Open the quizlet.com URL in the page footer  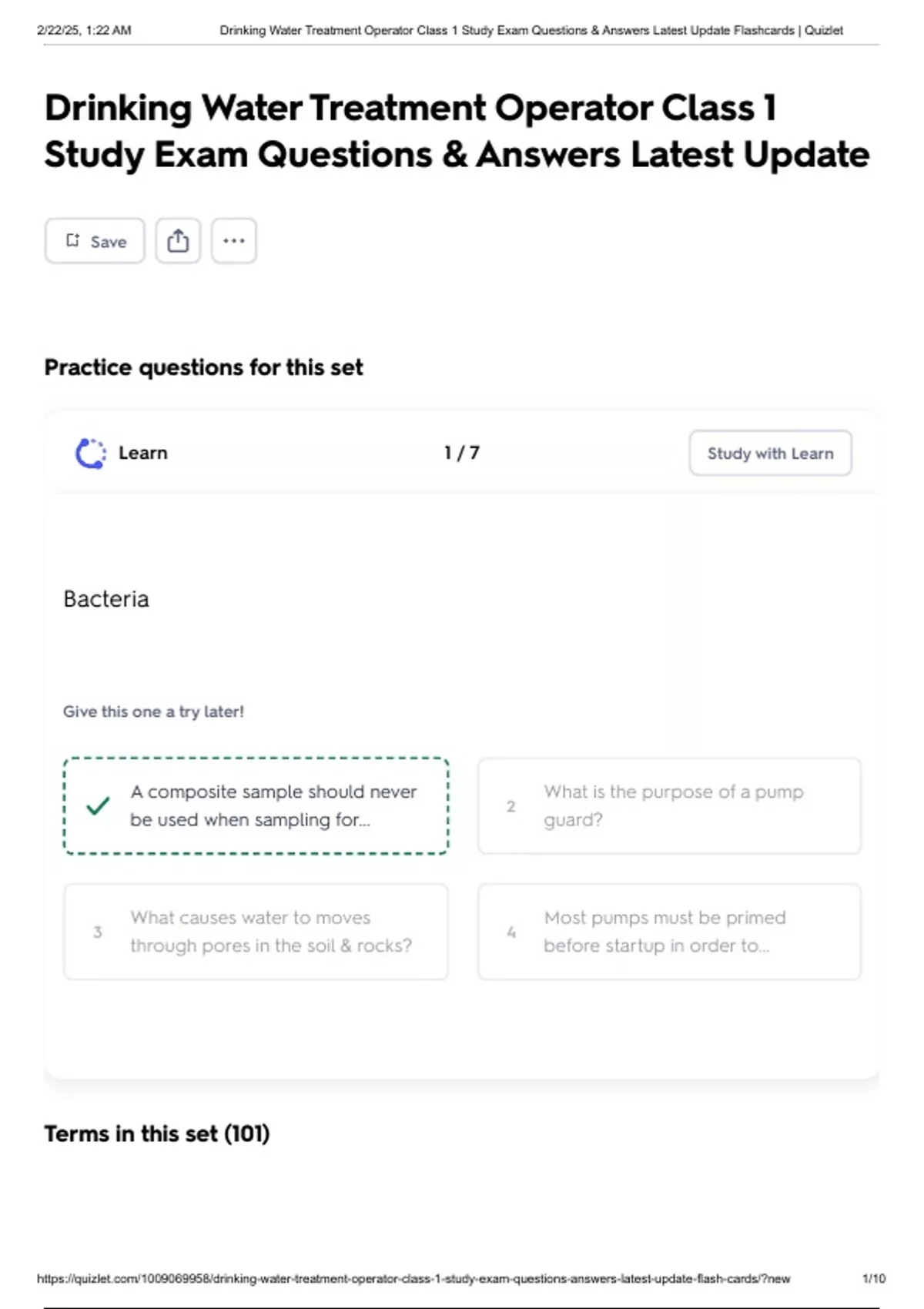(413, 1278)
